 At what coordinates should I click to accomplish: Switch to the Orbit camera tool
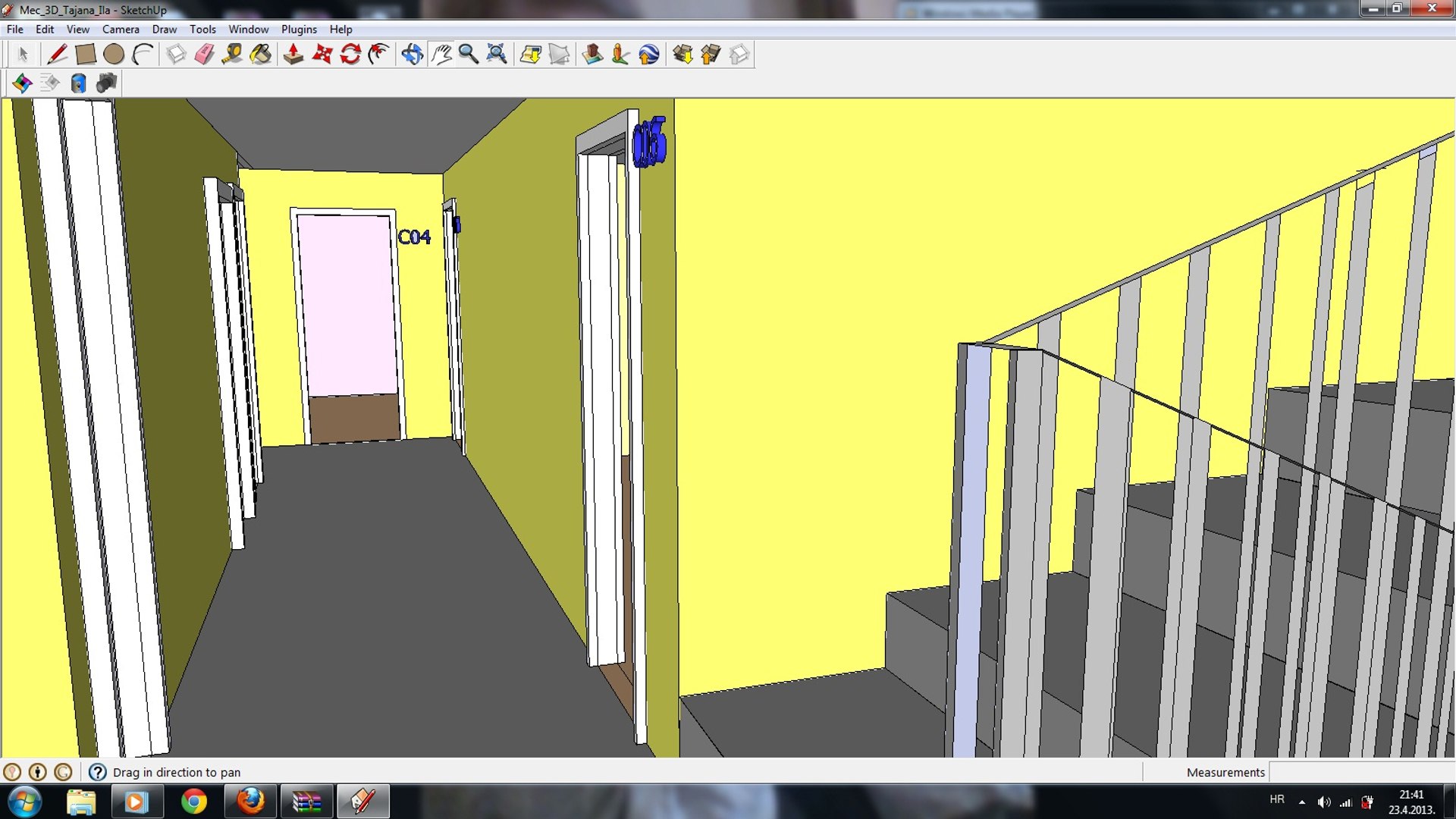[412, 55]
